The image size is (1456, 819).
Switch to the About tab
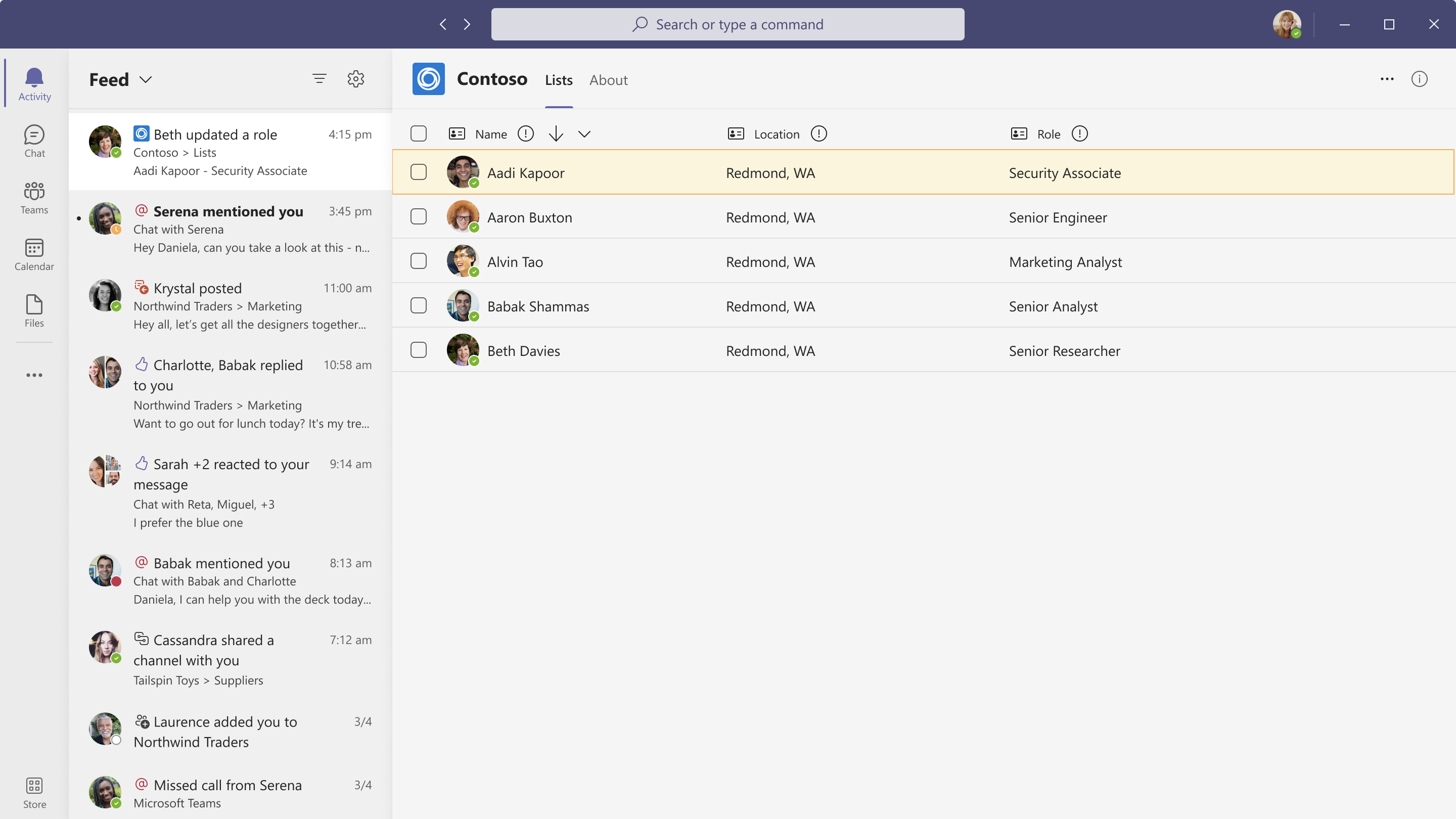coord(607,79)
